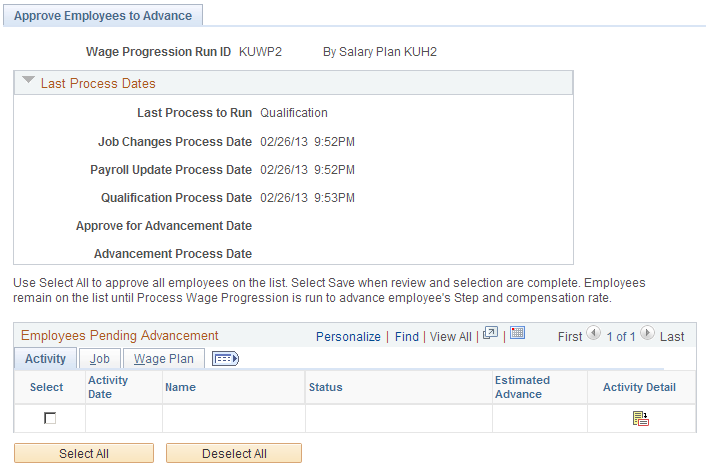Click the Qualification value text

tap(294, 113)
